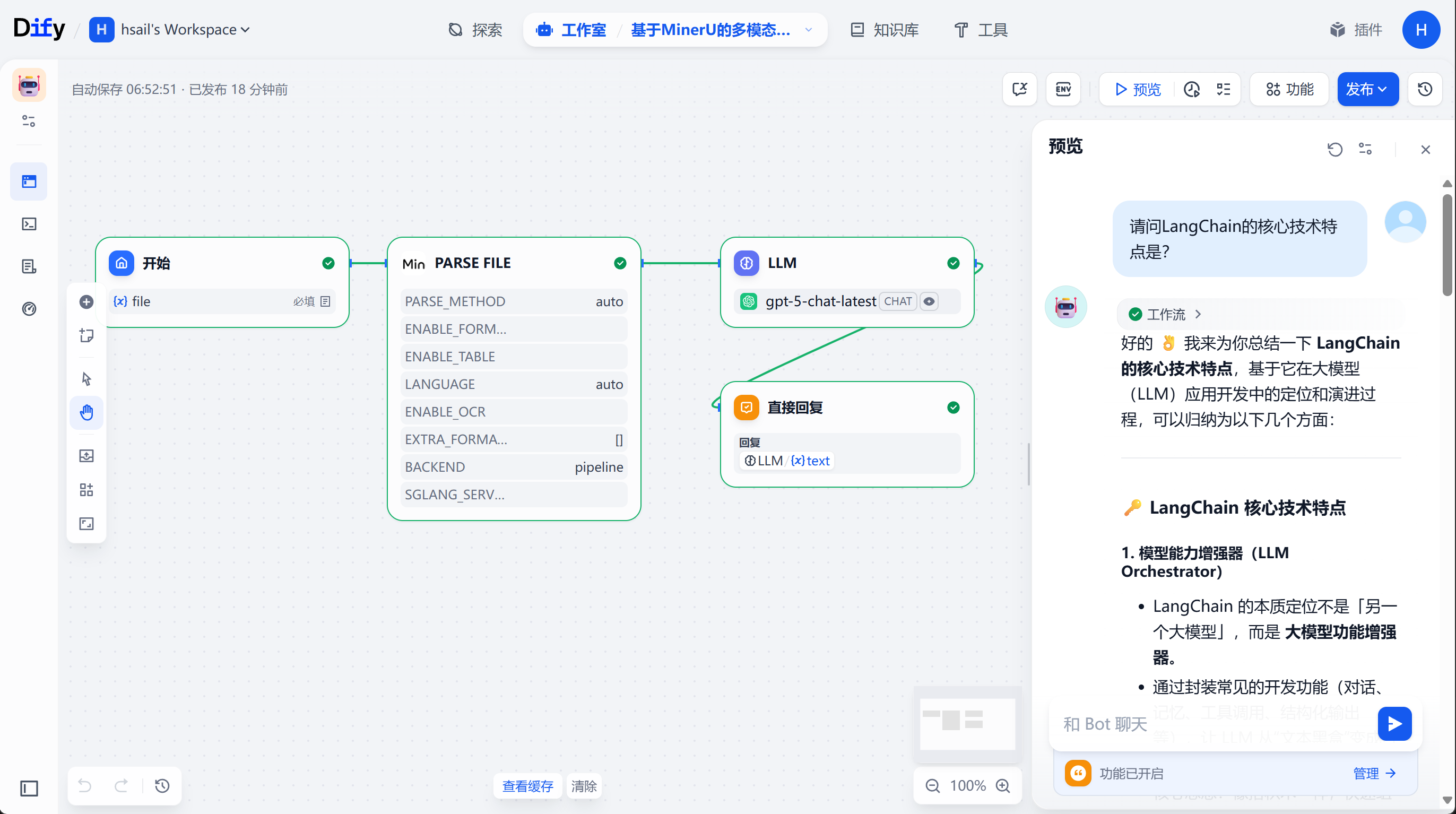Switch to hand pan mode tool
The height and width of the screenshot is (814, 1456).
[x=86, y=413]
